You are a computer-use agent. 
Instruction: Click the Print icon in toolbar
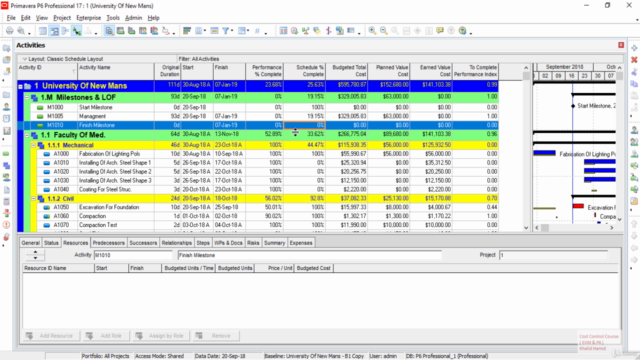click(9, 31)
